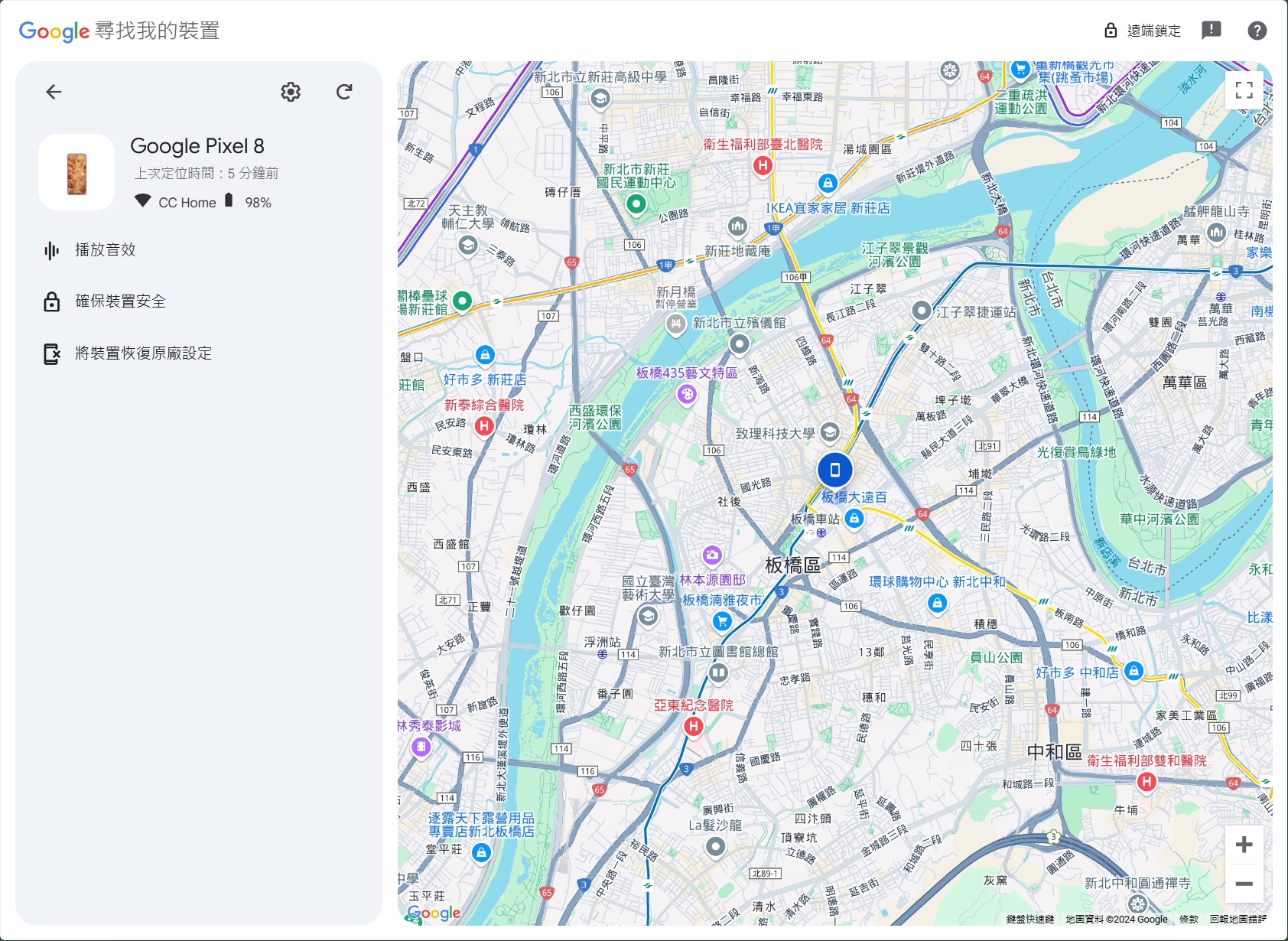Zoom out the map with minus button
Screen dimensions: 1288x941
click(x=1244, y=884)
